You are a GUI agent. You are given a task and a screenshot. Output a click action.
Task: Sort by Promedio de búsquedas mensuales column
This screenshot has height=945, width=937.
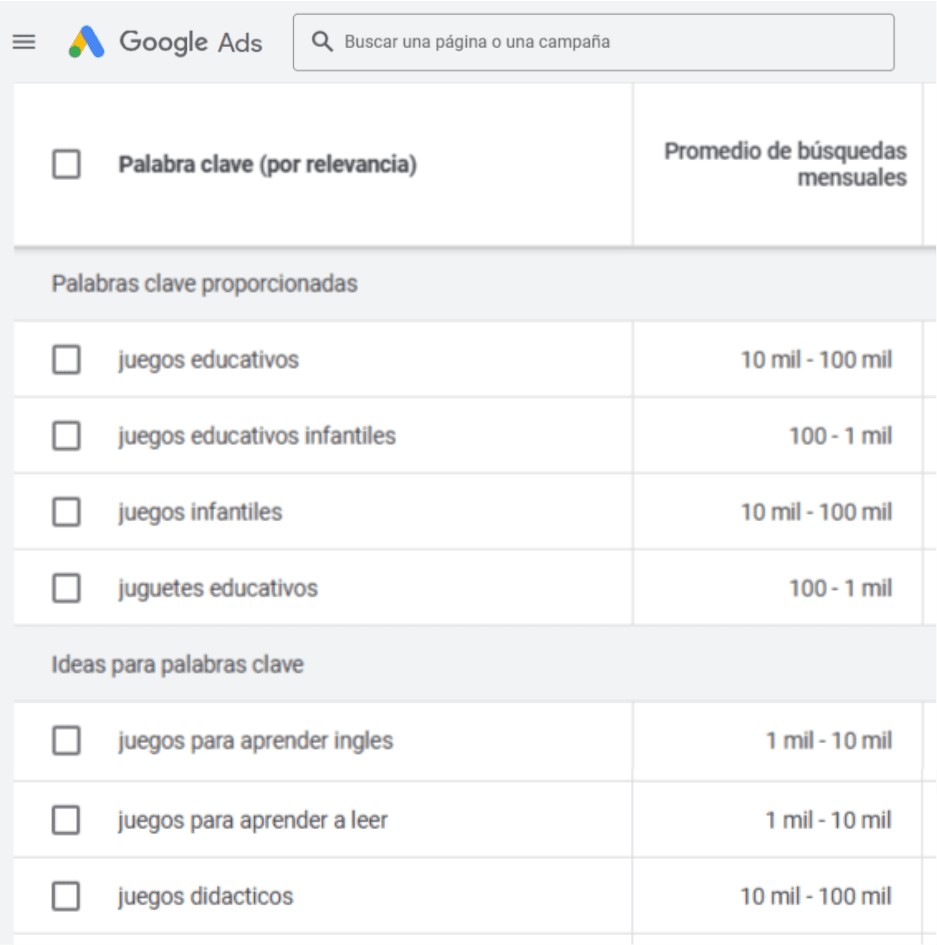click(785, 165)
